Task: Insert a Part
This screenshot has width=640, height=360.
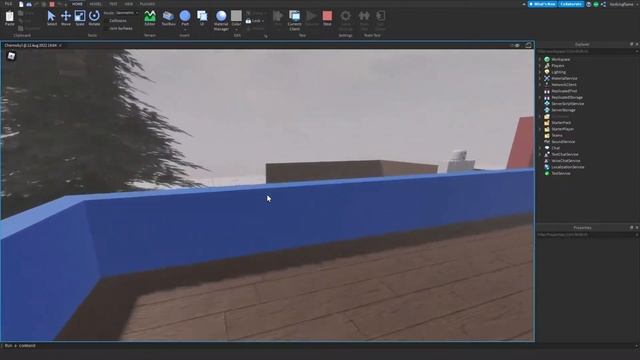Action: [x=185, y=16]
